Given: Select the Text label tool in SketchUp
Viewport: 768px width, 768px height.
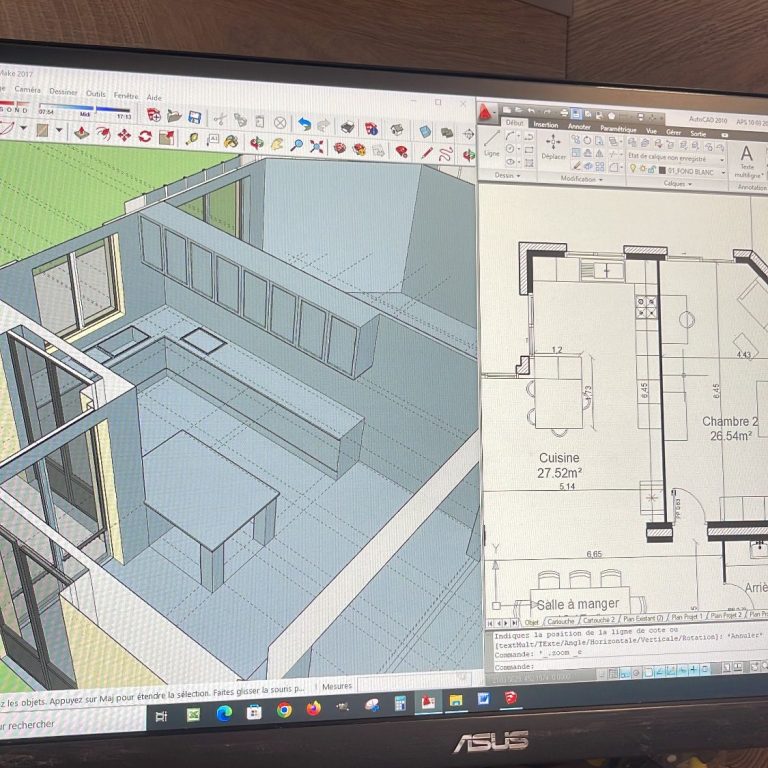Looking at the screenshot, I should click(213, 141).
